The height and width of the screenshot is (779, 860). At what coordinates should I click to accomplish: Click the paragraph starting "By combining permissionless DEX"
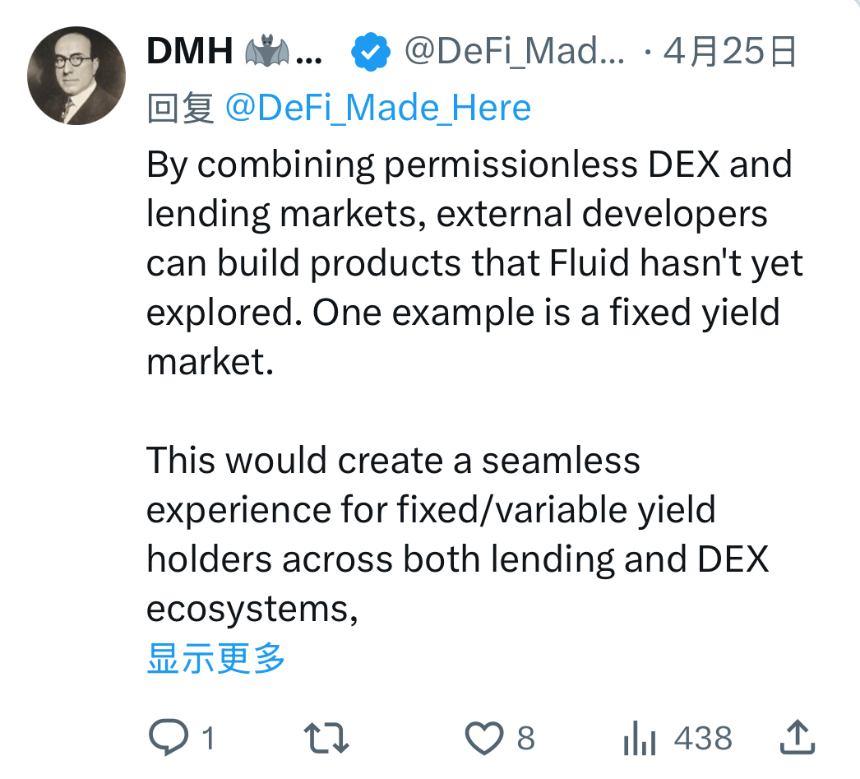470,263
